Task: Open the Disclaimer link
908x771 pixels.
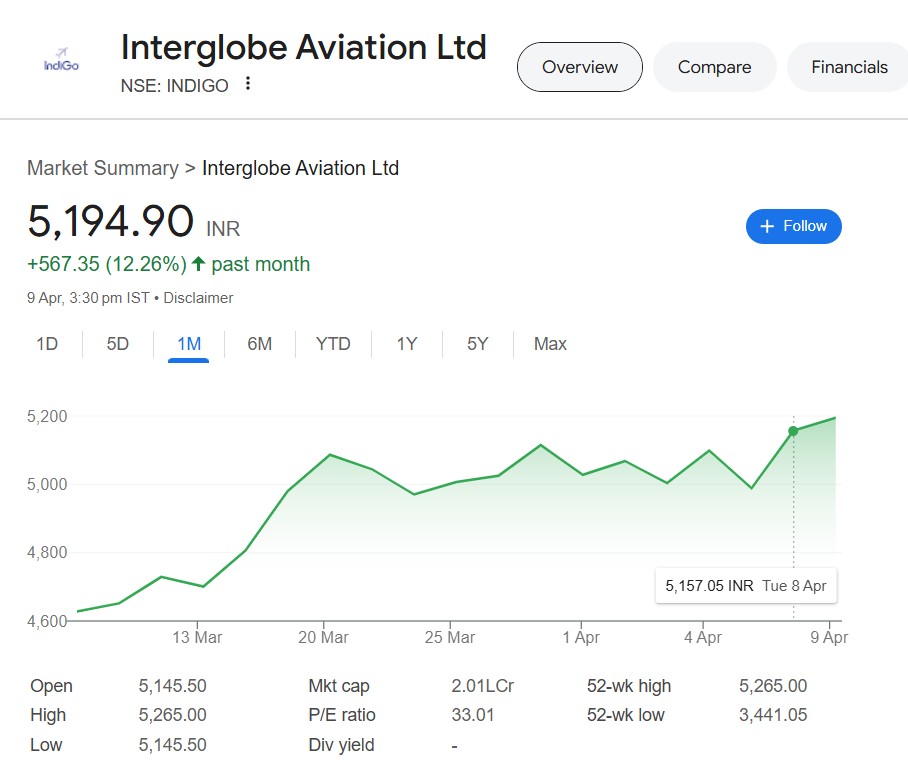Action: tap(198, 298)
